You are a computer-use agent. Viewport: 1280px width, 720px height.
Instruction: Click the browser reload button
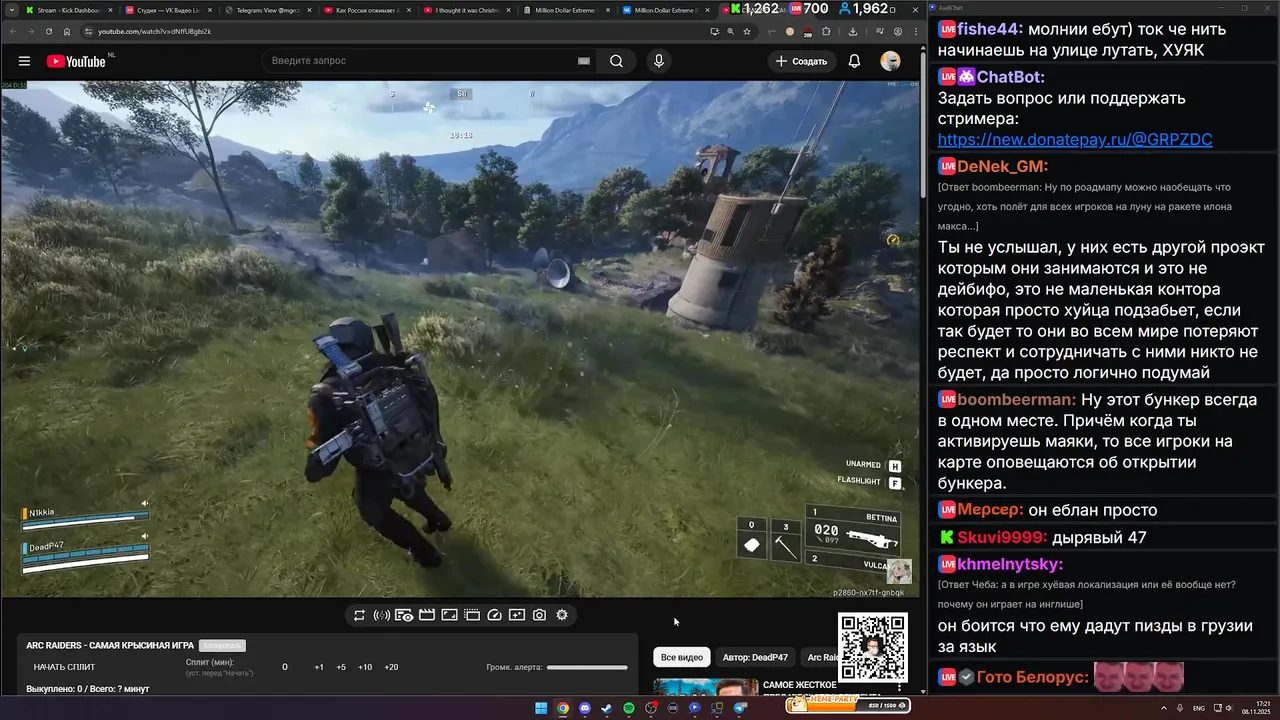49,31
